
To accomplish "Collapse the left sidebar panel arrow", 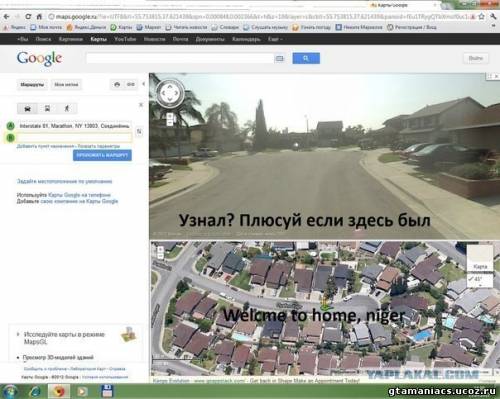I will coord(144,84).
